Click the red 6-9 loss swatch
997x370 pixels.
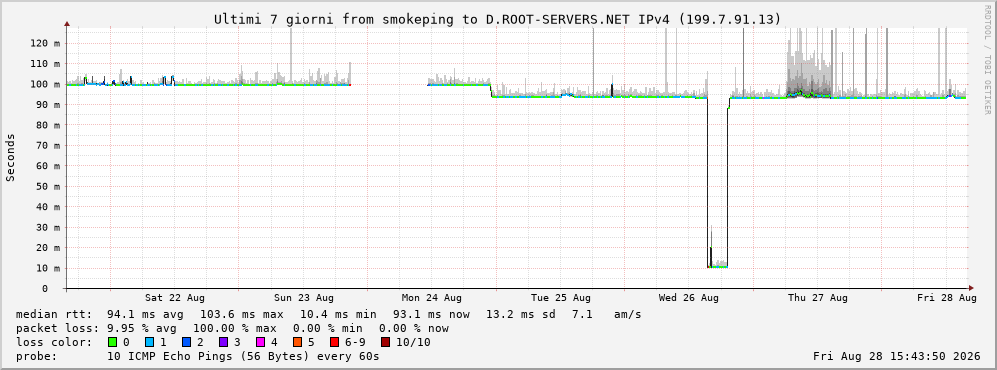click(x=334, y=342)
